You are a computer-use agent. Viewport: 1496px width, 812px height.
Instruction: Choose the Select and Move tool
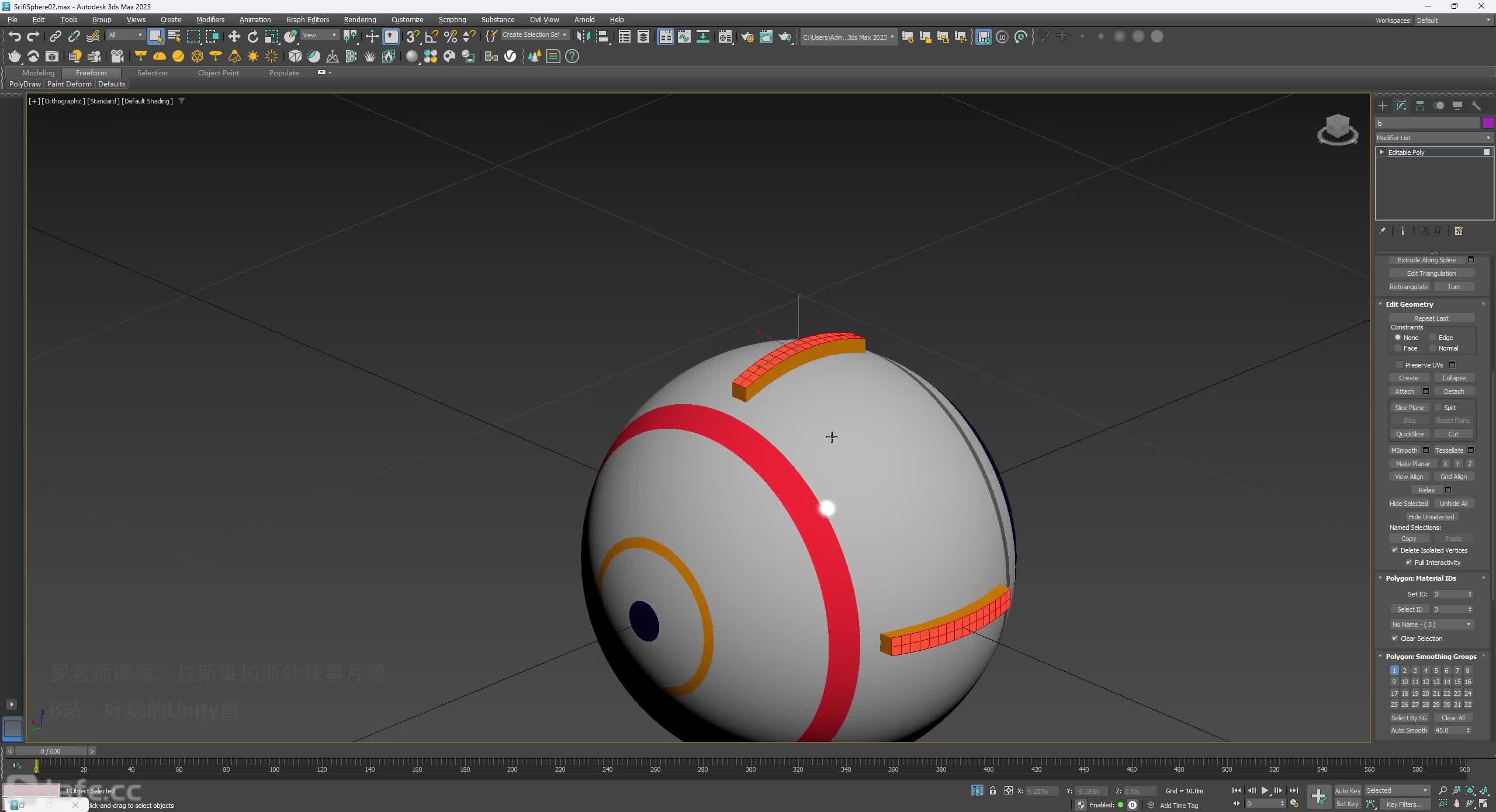pyautogui.click(x=234, y=37)
